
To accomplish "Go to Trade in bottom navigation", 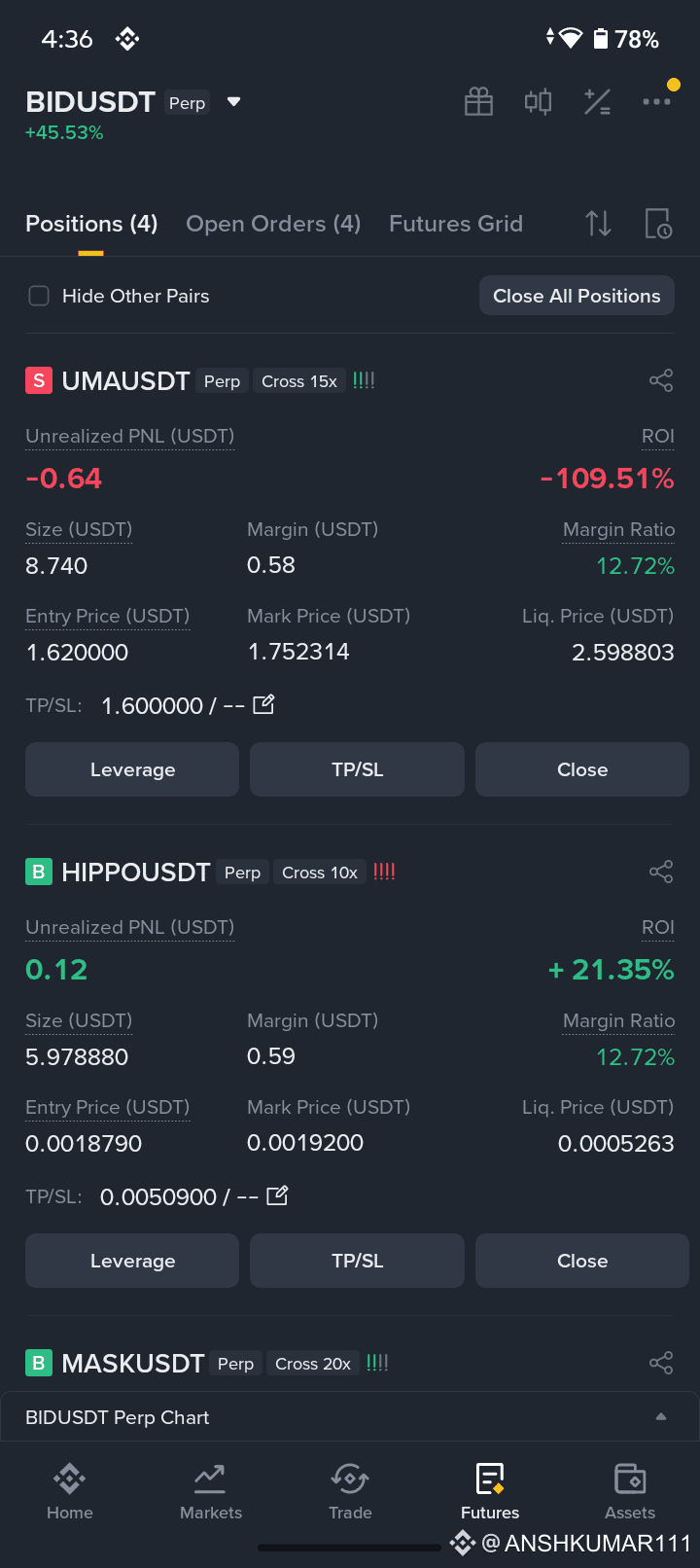I will 350,1492.
